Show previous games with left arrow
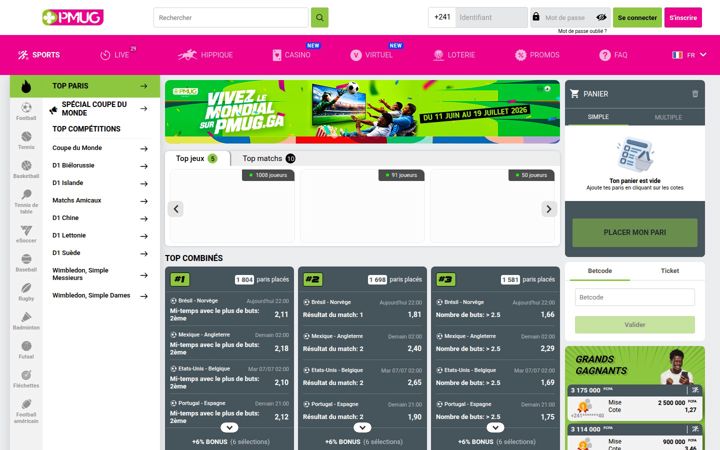This screenshot has height=450, width=720. (x=176, y=209)
